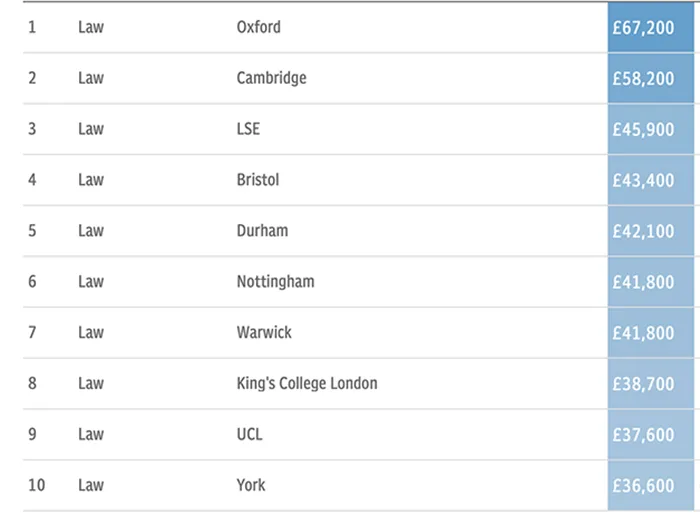Click the £37,600 salary cell
700x515 pixels.
point(651,434)
